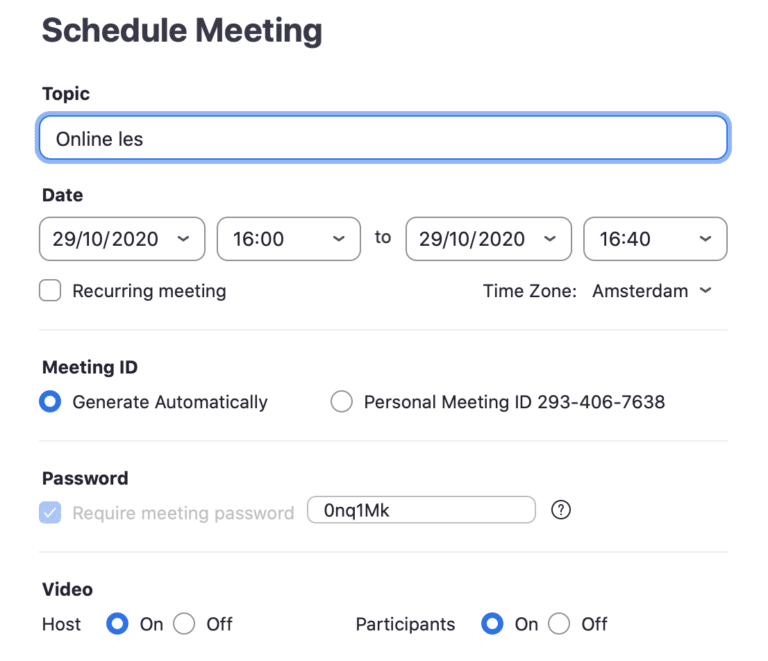
Task: Enable the Recurring meeting checkbox
Action: pyautogui.click(x=50, y=290)
